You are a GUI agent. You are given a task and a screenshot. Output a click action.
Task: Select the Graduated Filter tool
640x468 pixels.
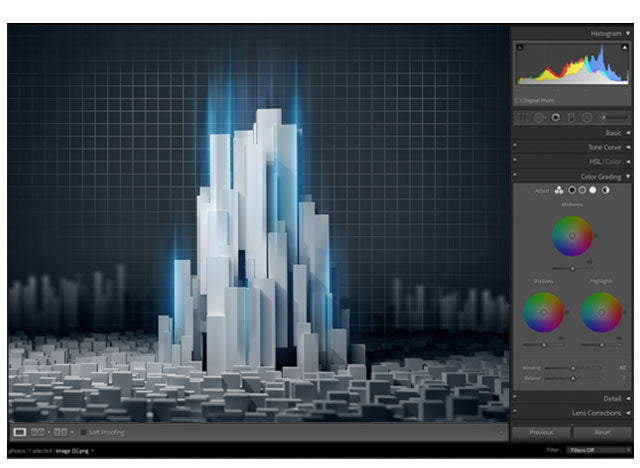[x=571, y=117]
